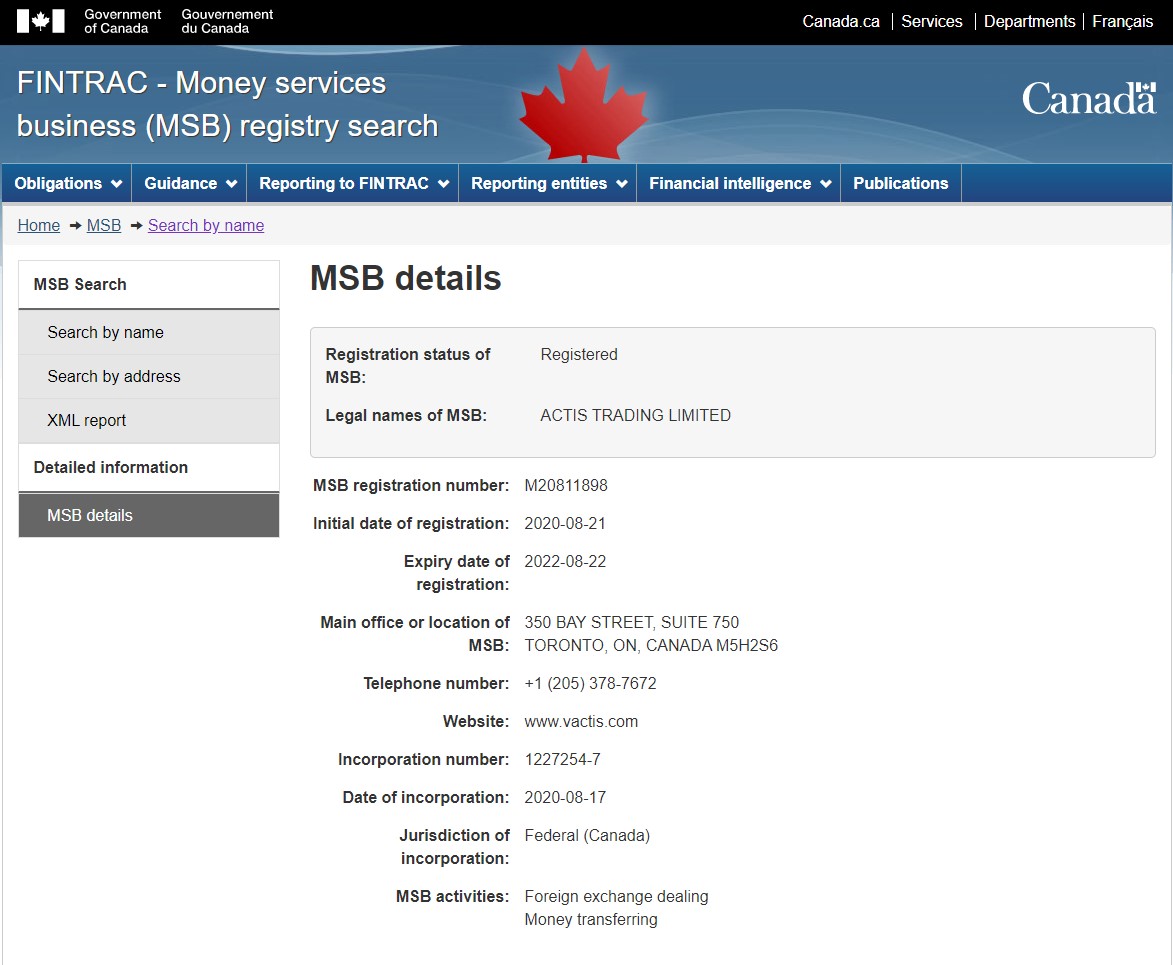Click the FINTRAC MSB registry search title
Image resolution: width=1173 pixels, height=965 pixels.
227,104
